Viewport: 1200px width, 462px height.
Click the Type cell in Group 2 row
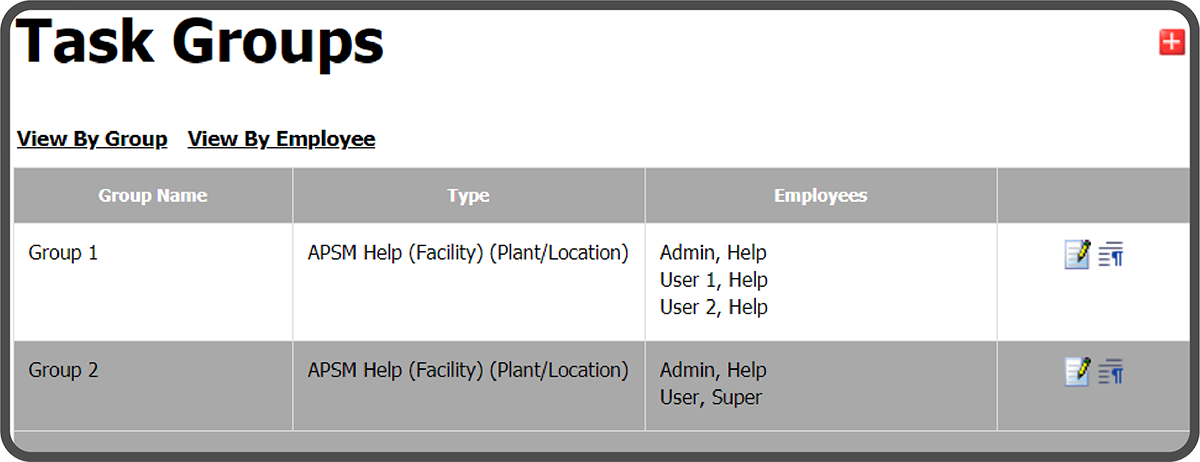tap(469, 385)
